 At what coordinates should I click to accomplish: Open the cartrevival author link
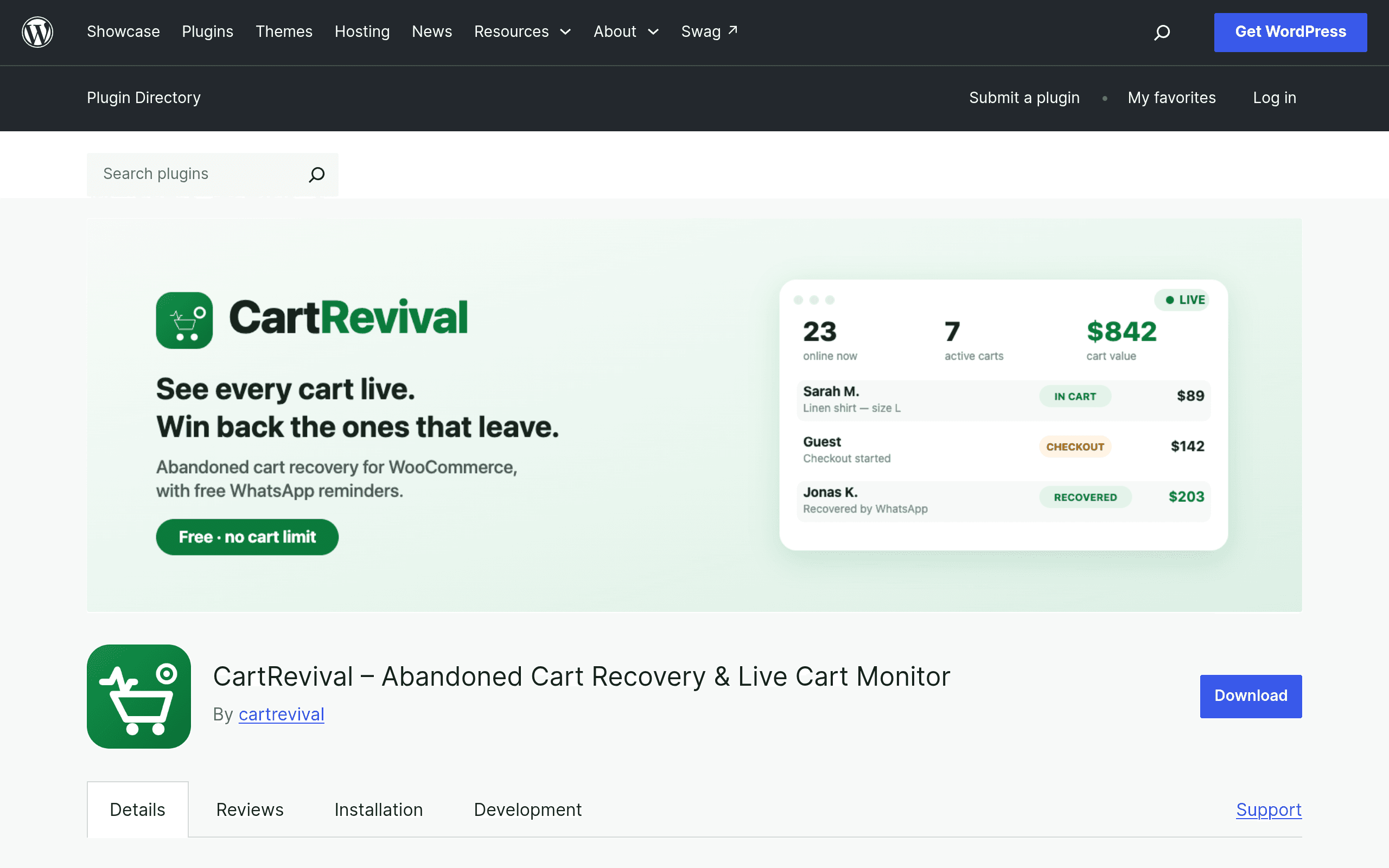pos(281,714)
